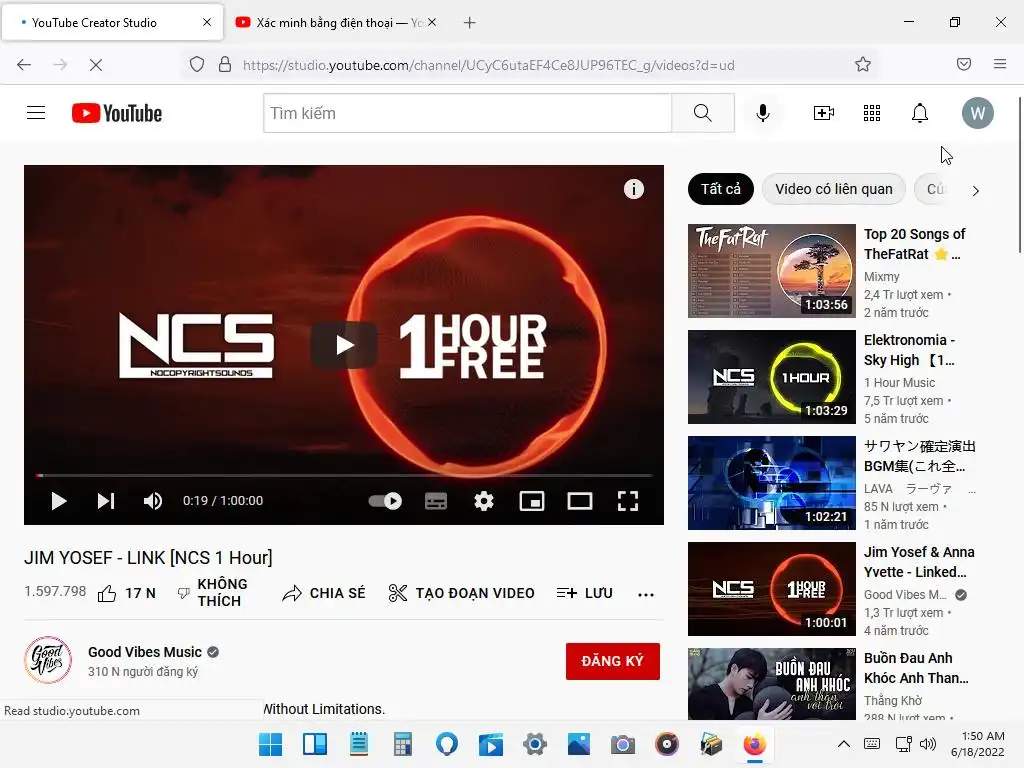Start voice search with microphone icon

click(763, 113)
